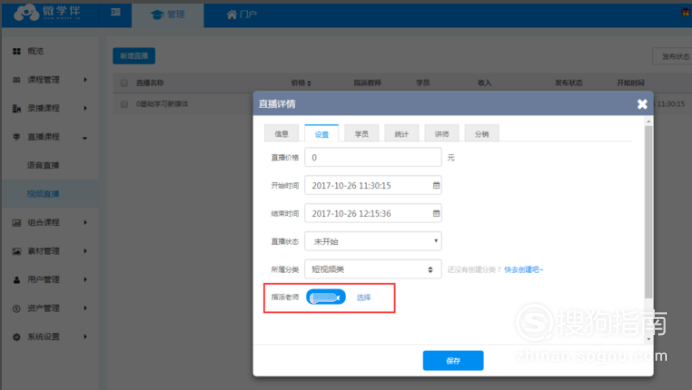Viewport: 692px width, 390px height.
Task: Switch to the 分销 tab
Action: click(482, 134)
